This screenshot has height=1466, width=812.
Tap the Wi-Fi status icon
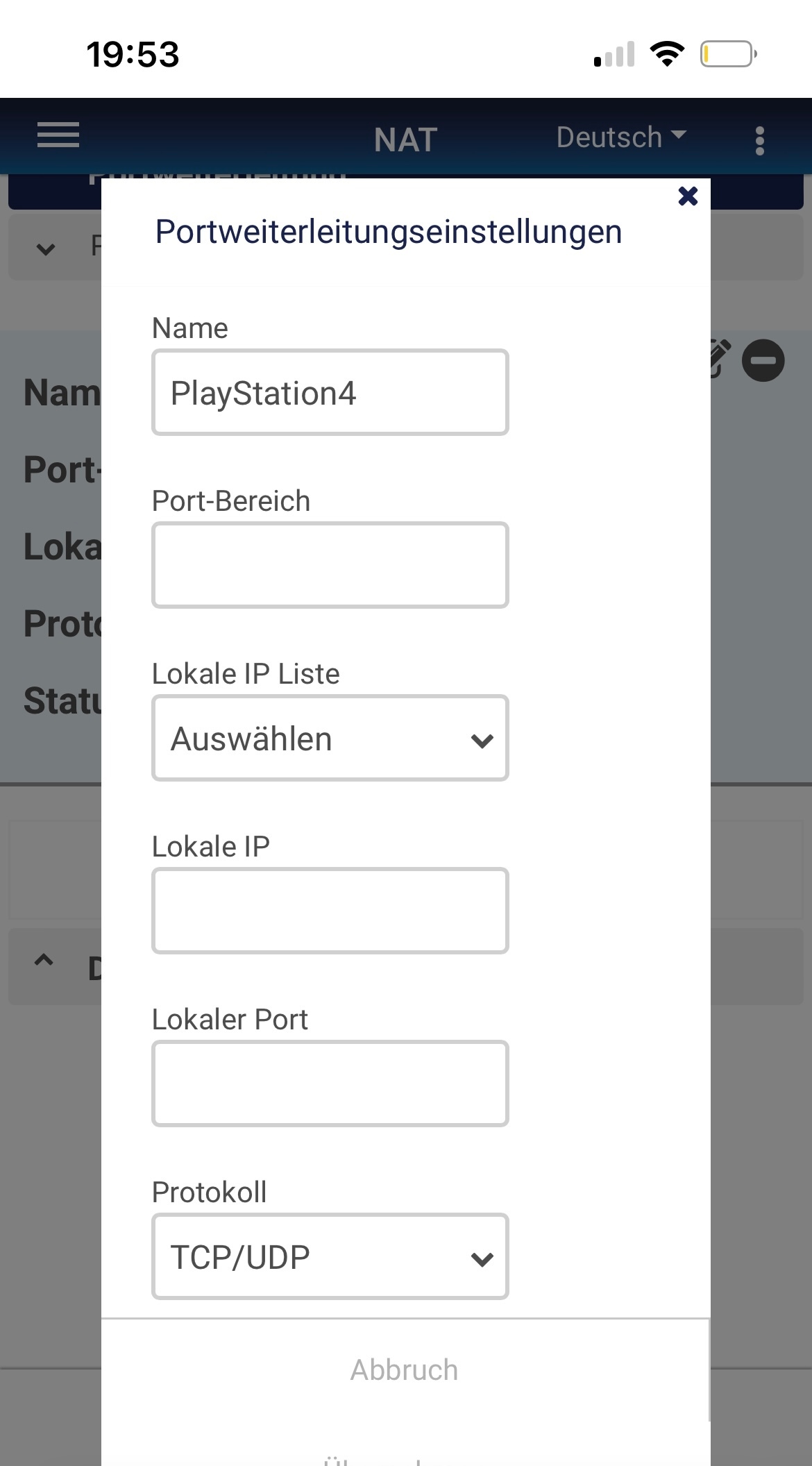coord(667,53)
